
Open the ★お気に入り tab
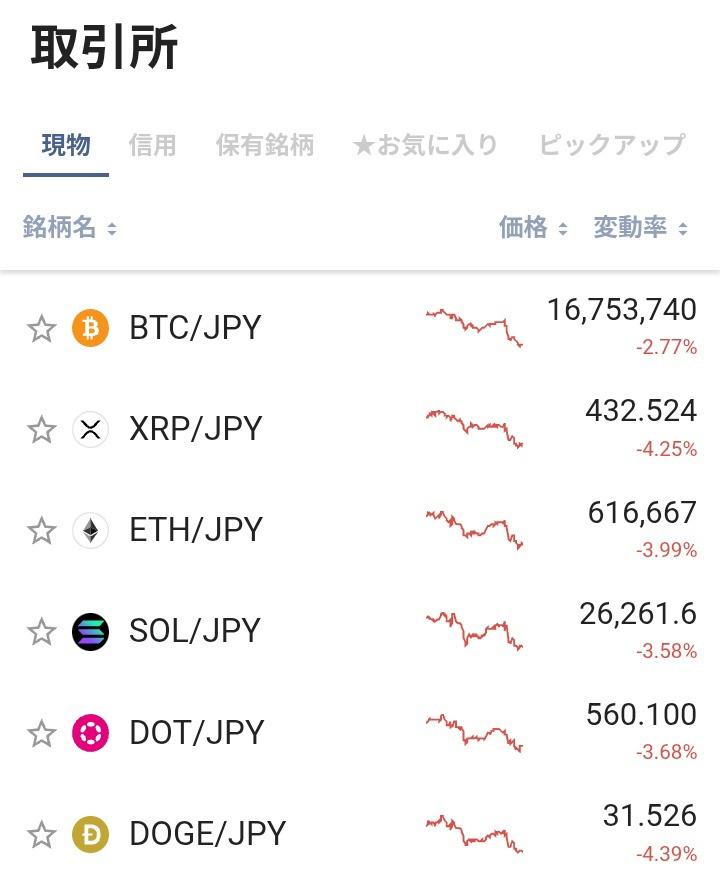[426, 145]
